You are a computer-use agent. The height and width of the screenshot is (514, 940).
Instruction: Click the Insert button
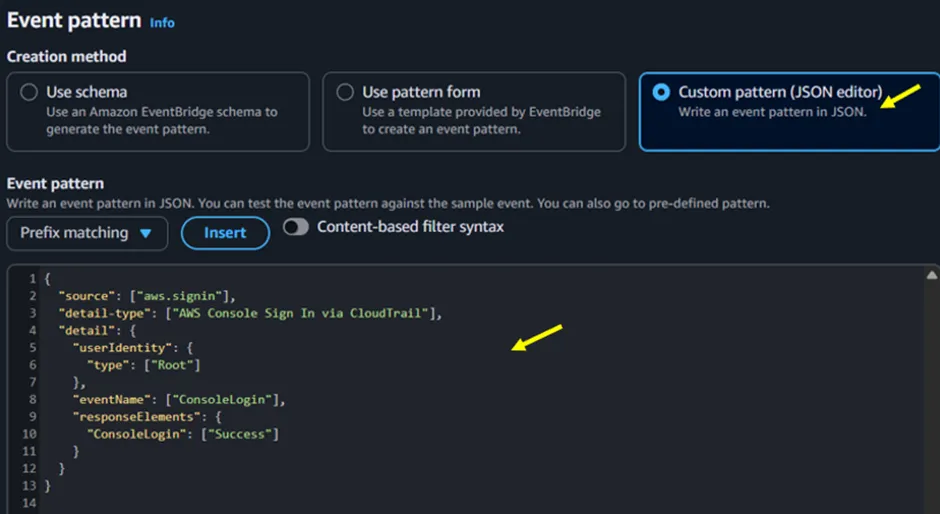(x=225, y=233)
